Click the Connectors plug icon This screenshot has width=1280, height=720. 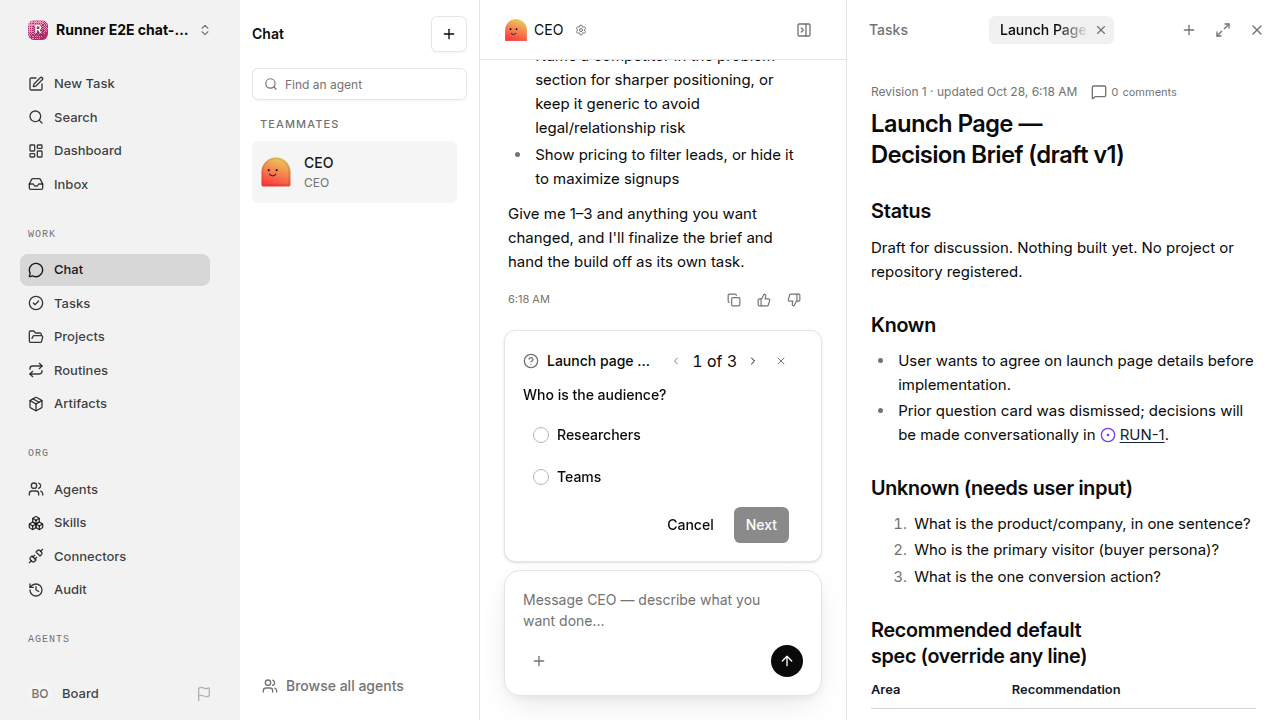36,556
